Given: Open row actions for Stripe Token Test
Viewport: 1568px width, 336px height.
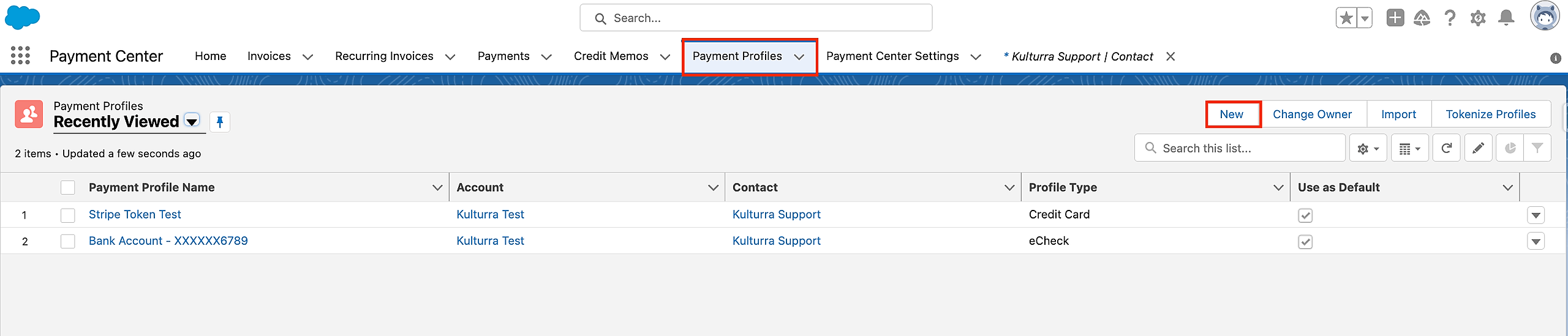Looking at the screenshot, I should tap(1536, 215).
